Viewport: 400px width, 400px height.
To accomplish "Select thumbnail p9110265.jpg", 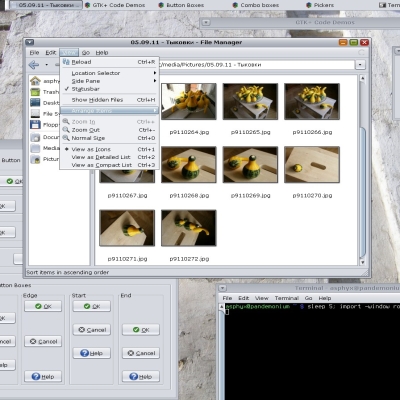I will (x=250, y=102).
